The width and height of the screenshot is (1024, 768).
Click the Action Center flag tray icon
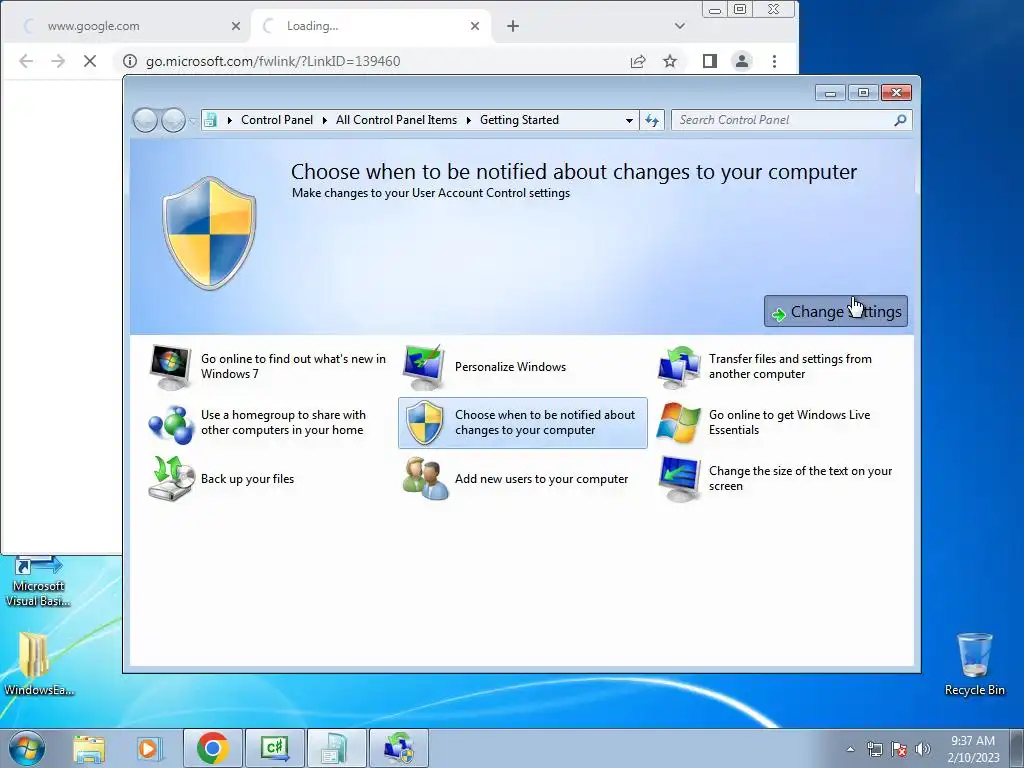click(899, 749)
